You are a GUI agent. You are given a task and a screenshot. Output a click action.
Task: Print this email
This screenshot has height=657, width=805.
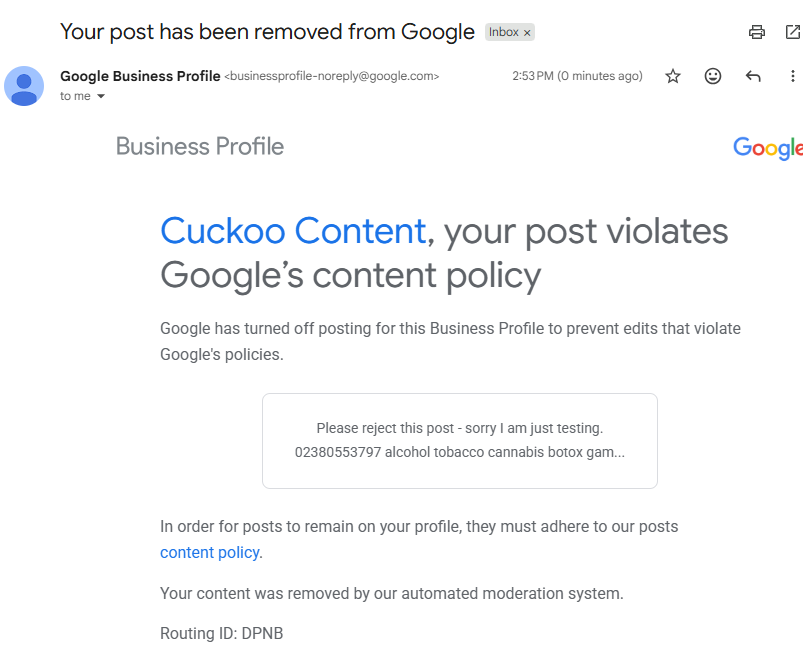[757, 32]
